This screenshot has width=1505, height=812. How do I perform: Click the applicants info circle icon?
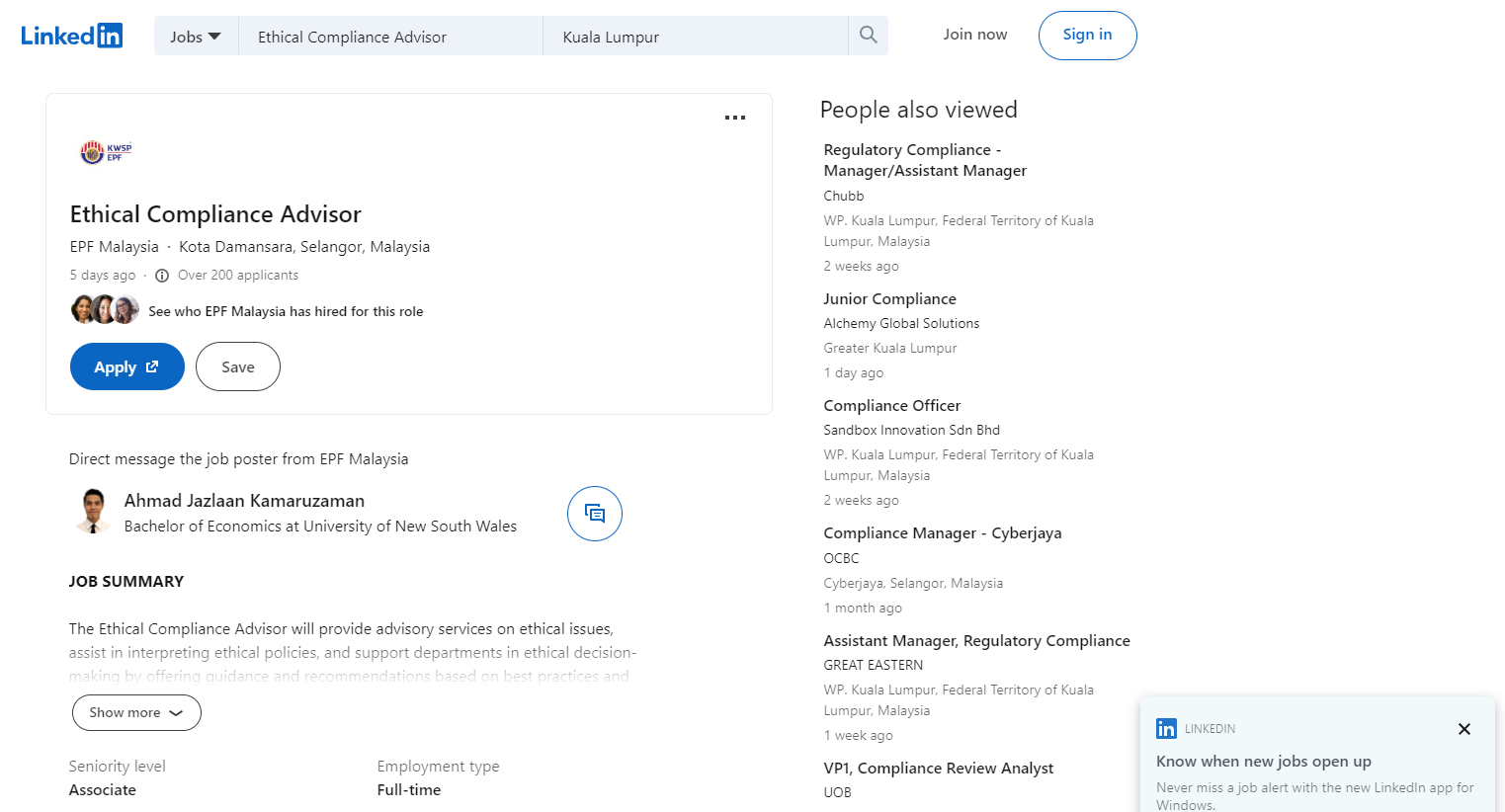click(162, 276)
